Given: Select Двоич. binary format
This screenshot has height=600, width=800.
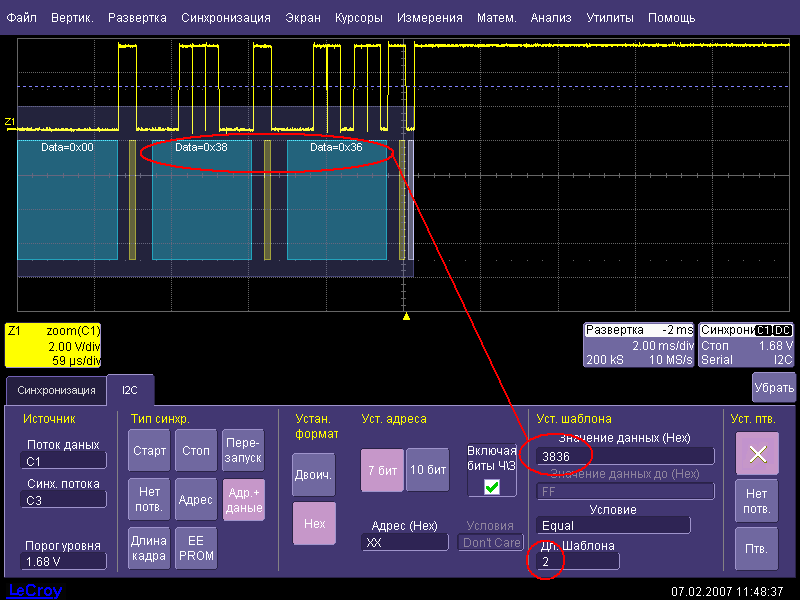Looking at the screenshot, I should click(313, 474).
